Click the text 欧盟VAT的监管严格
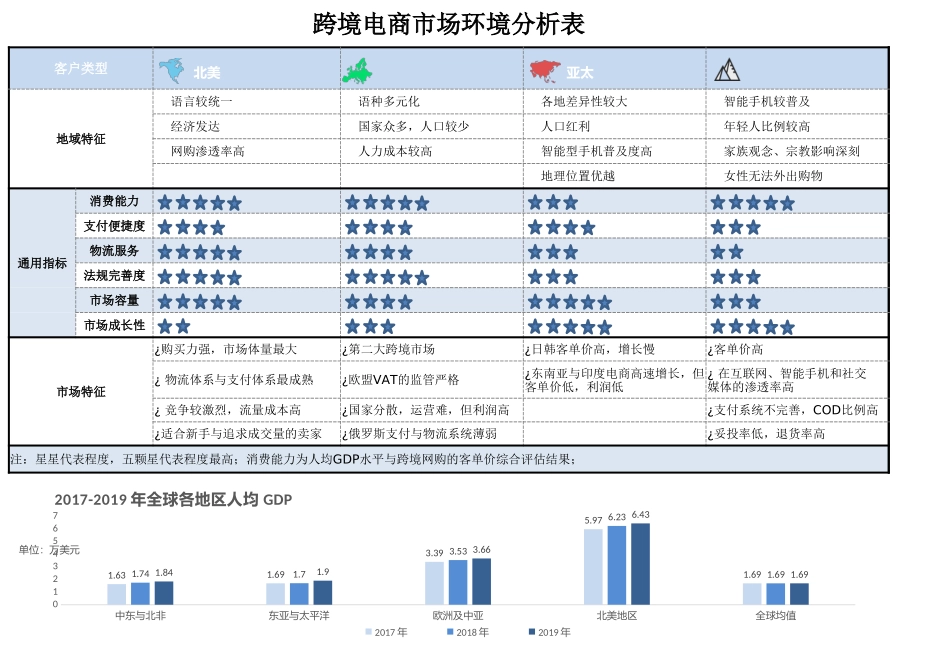 (404, 380)
